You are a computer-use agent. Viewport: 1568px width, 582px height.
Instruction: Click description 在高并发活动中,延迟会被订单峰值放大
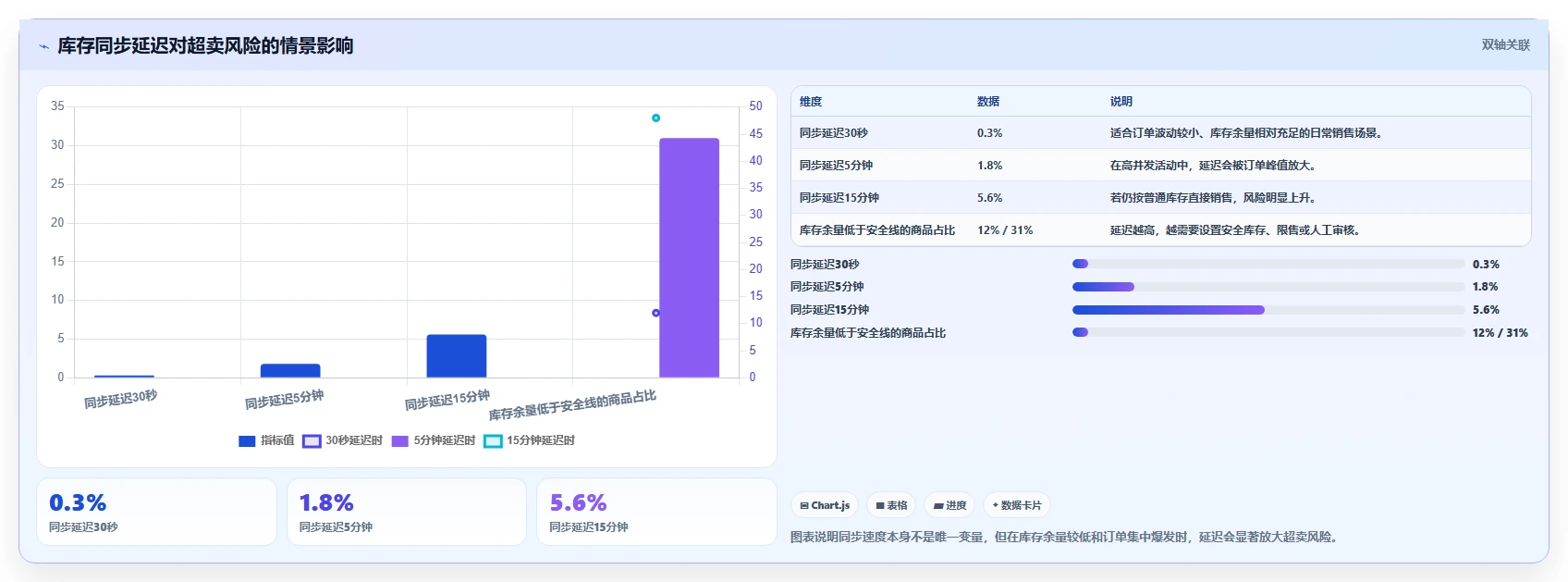[x=1214, y=166]
